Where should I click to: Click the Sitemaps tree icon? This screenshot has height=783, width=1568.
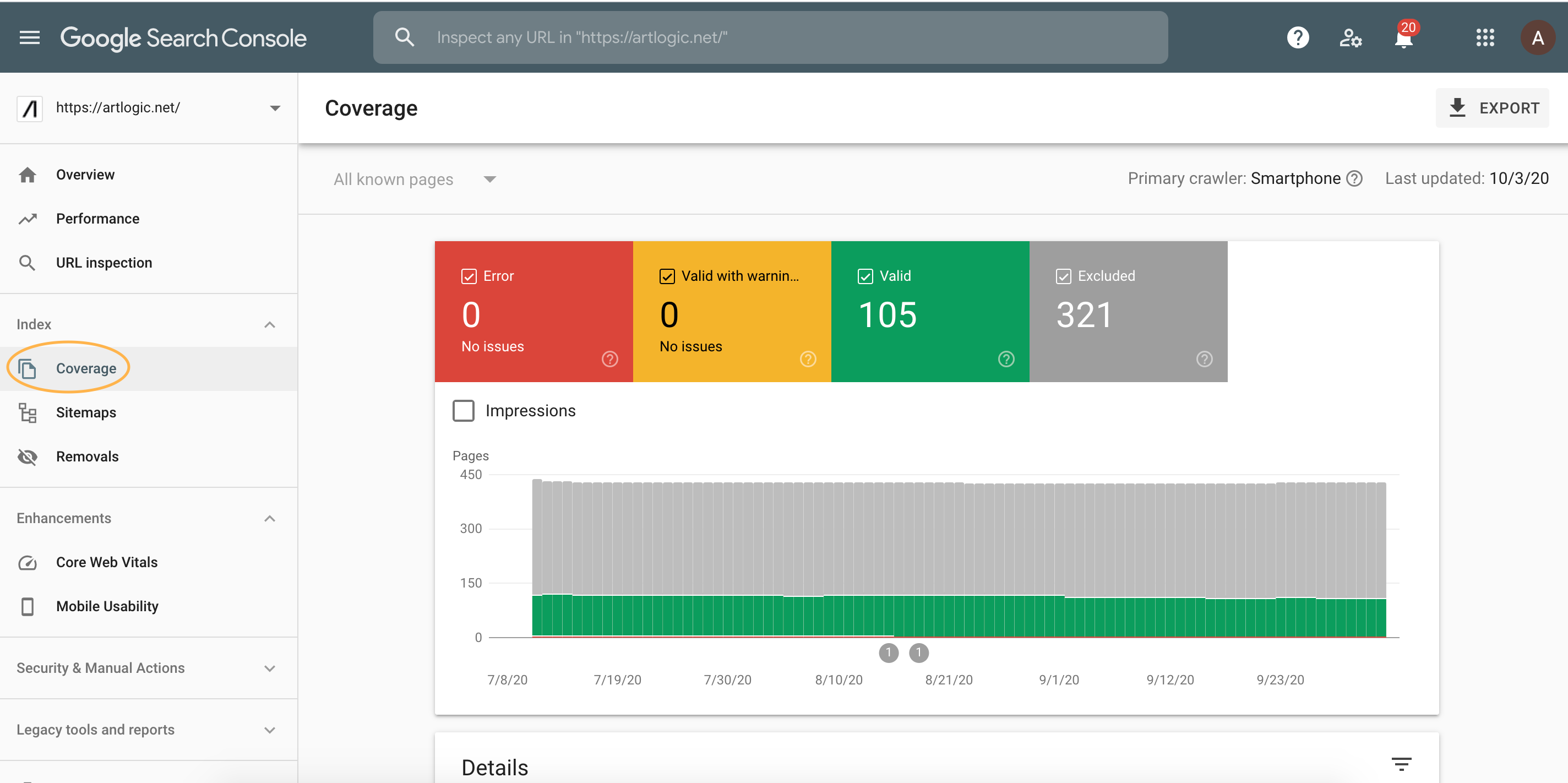pyautogui.click(x=28, y=412)
